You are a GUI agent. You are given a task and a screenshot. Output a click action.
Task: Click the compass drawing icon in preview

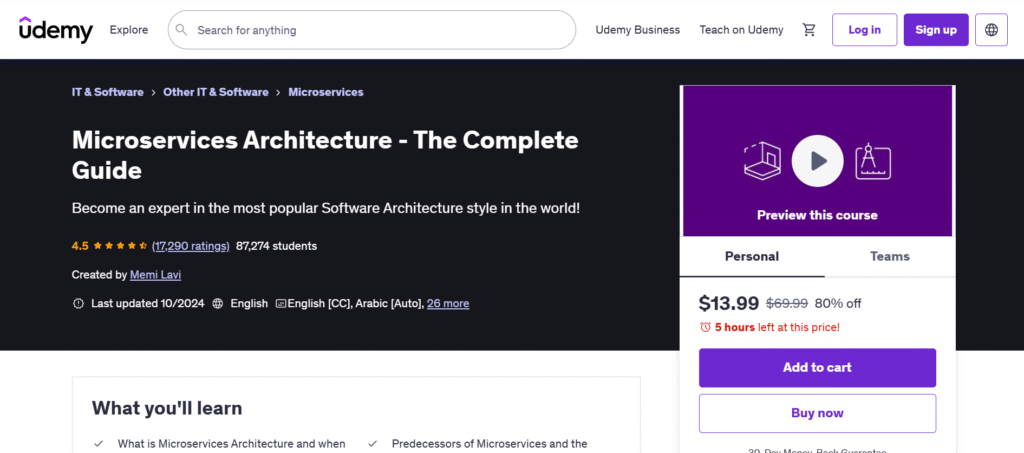tap(872, 161)
